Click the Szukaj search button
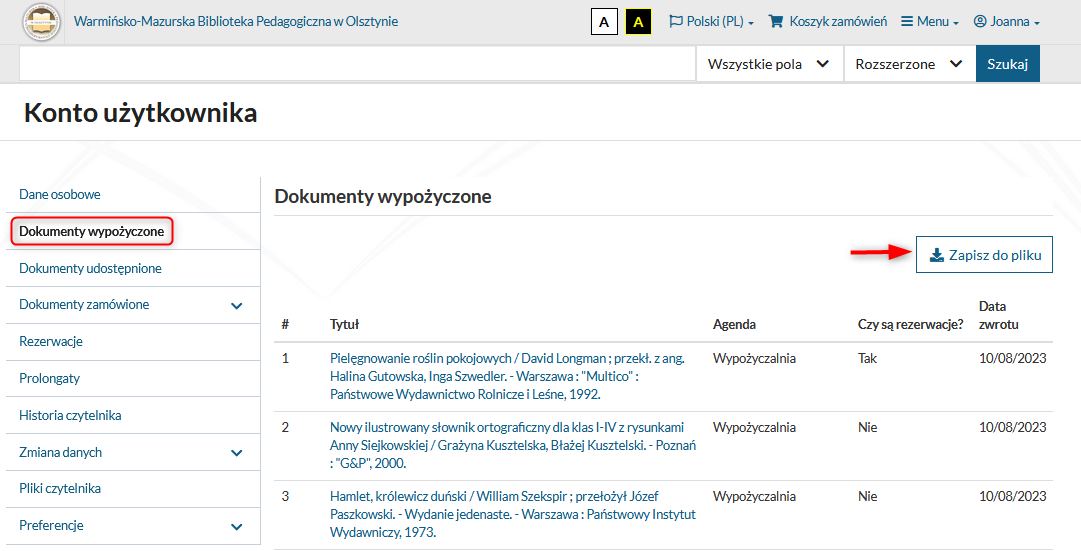The height and width of the screenshot is (551, 1081). point(1007,64)
